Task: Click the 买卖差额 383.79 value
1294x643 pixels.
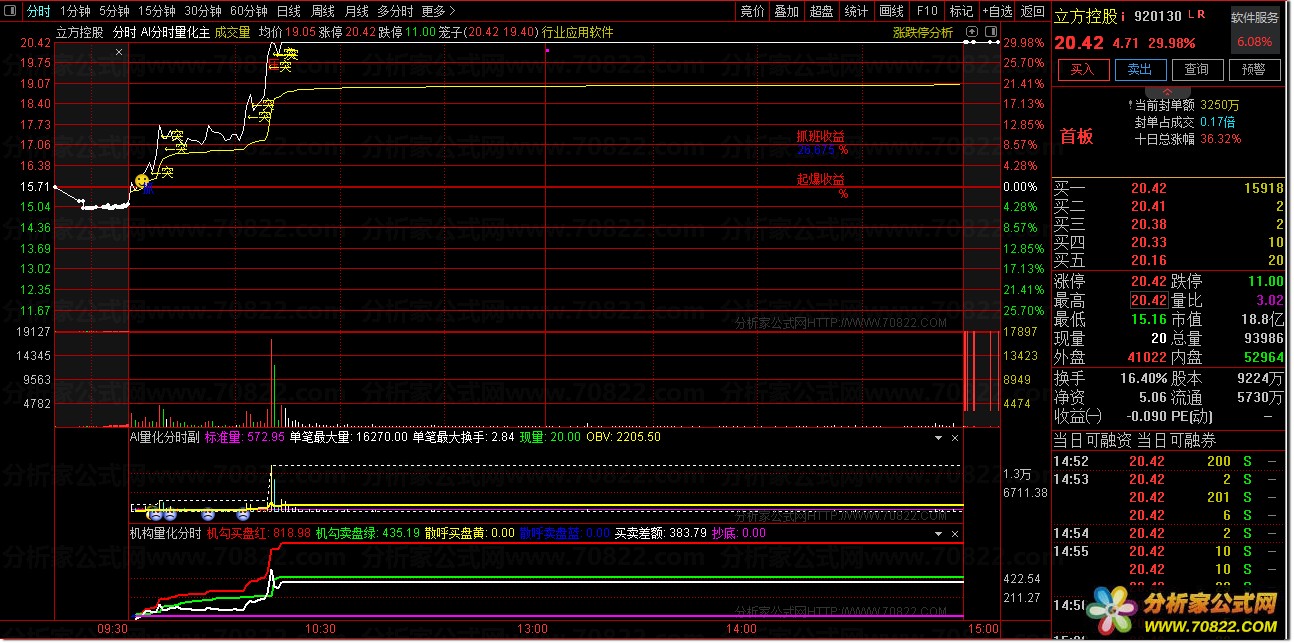Action: pos(686,534)
